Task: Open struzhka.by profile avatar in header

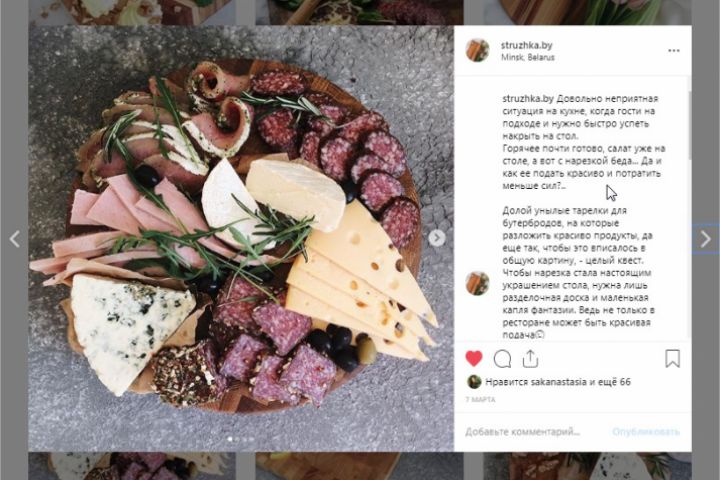Action: point(478,50)
